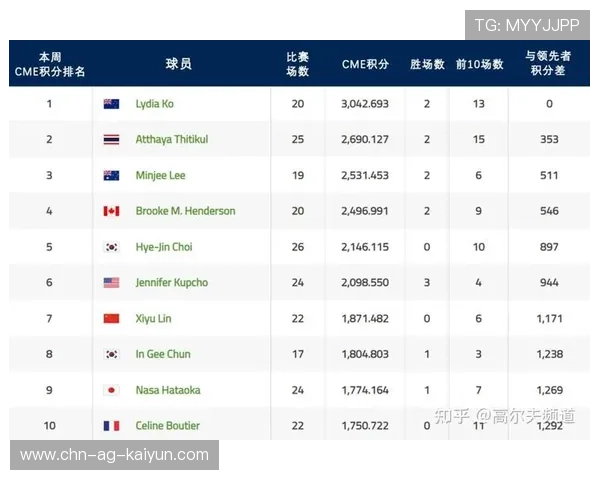The image size is (600, 480).
Task: Click the South Korea flag beside Hye-Jin Choi
Action: pos(112,247)
